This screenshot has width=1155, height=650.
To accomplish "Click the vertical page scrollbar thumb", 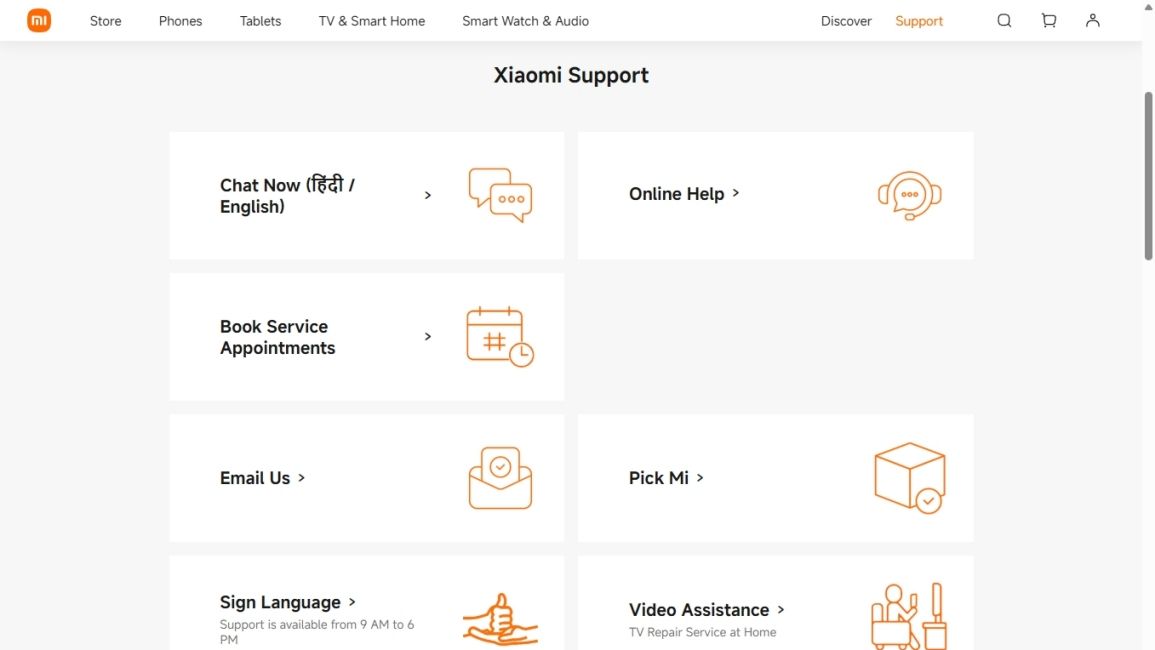I will click(1148, 175).
